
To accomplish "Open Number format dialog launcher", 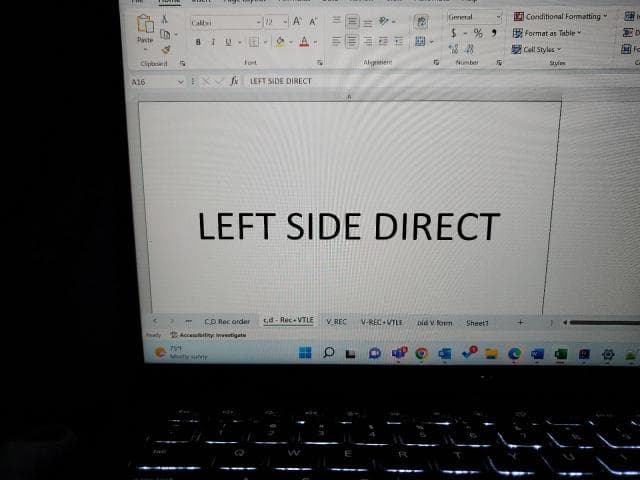I will 499,62.
